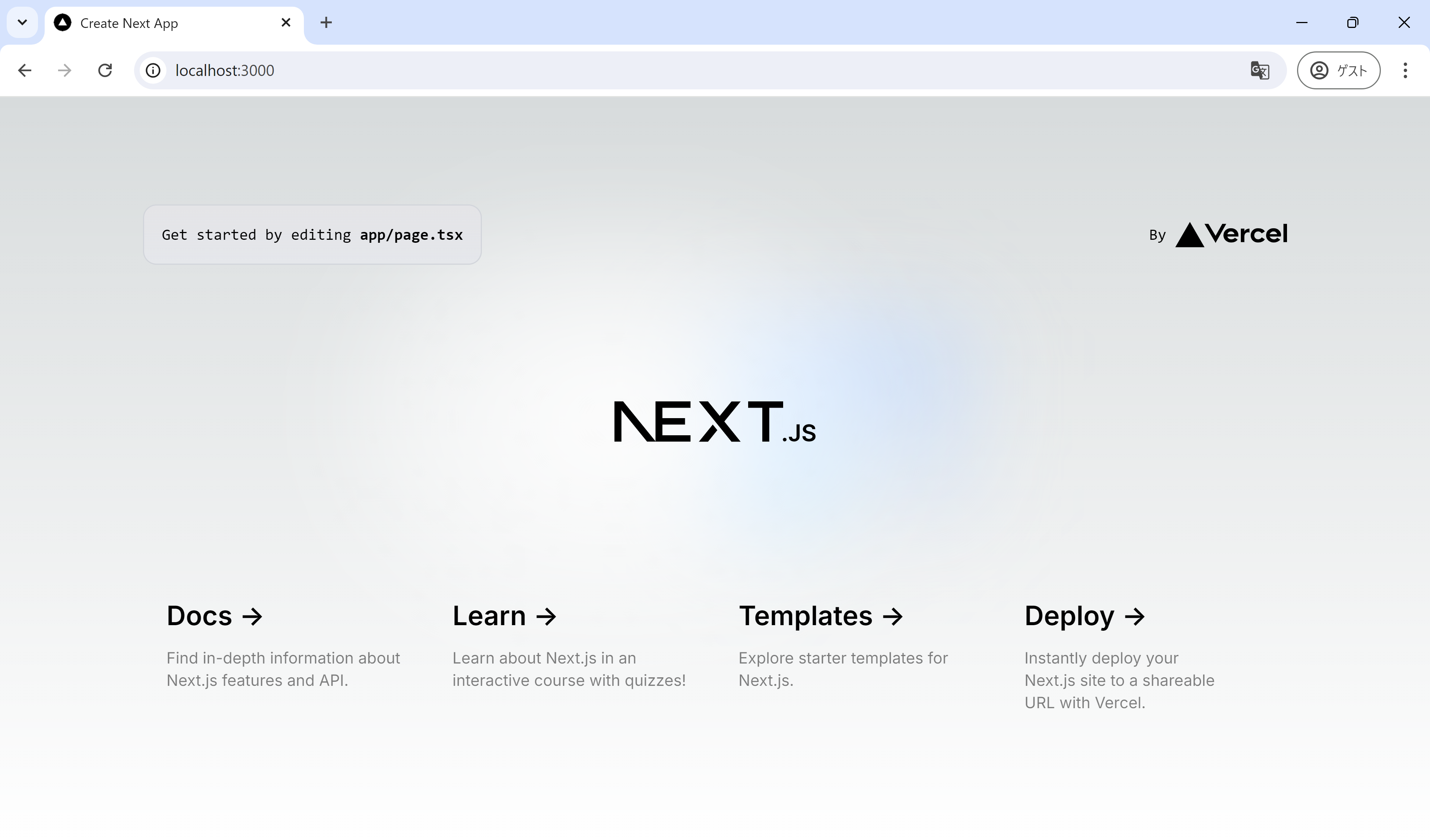Open Google Translate icon in address bar
The height and width of the screenshot is (840, 1430).
[x=1260, y=70]
